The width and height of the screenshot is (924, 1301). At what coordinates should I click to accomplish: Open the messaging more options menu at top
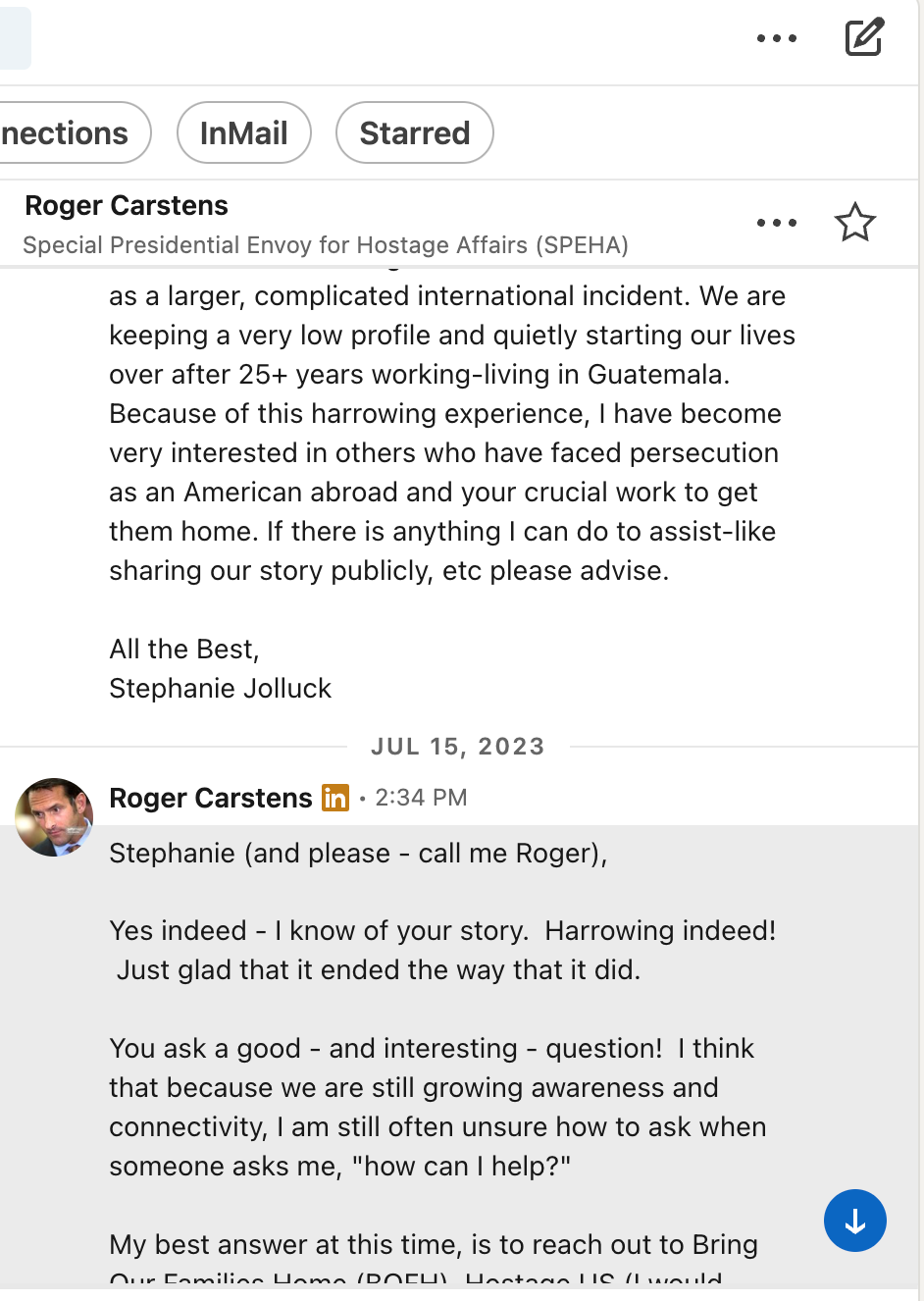point(777,38)
